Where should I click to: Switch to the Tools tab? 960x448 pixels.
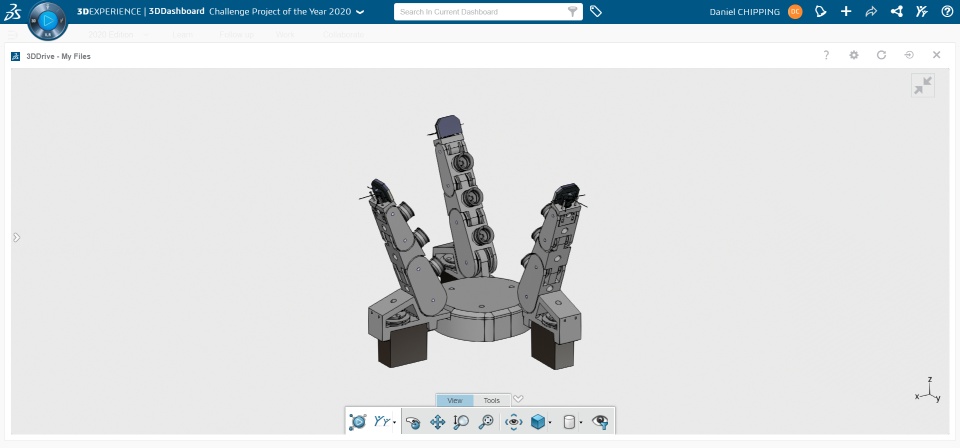click(x=492, y=400)
